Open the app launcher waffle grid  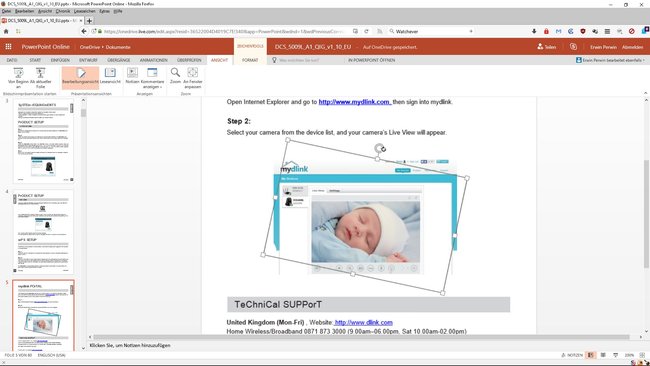click(x=8, y=47)
